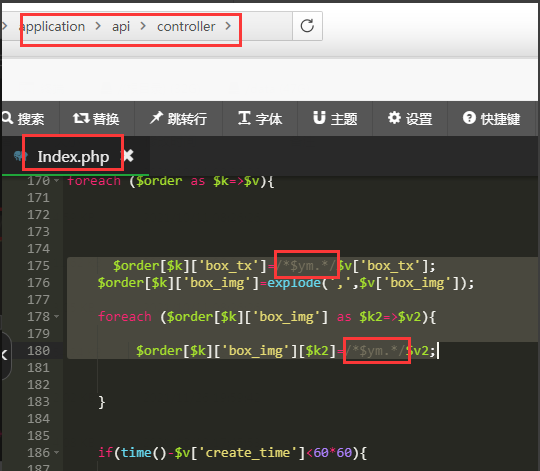The width and height of the screenshot is (540, 471).
Task: Navigate to the api folder breadcrumb
Action: tap(121, 27)
